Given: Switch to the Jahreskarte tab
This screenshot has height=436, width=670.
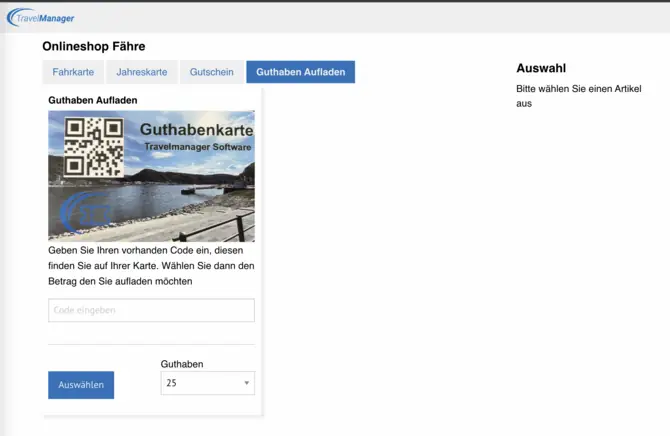Looking at the screenshot, I should click(141, 72).
